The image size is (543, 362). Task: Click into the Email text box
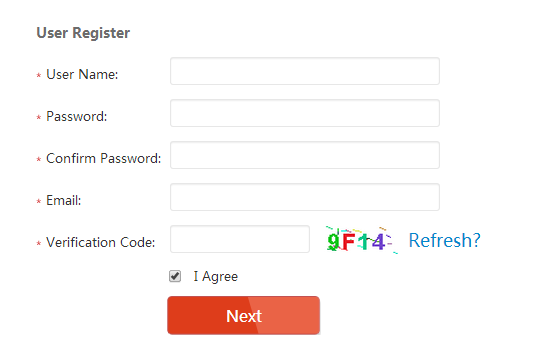coord(305,197)
